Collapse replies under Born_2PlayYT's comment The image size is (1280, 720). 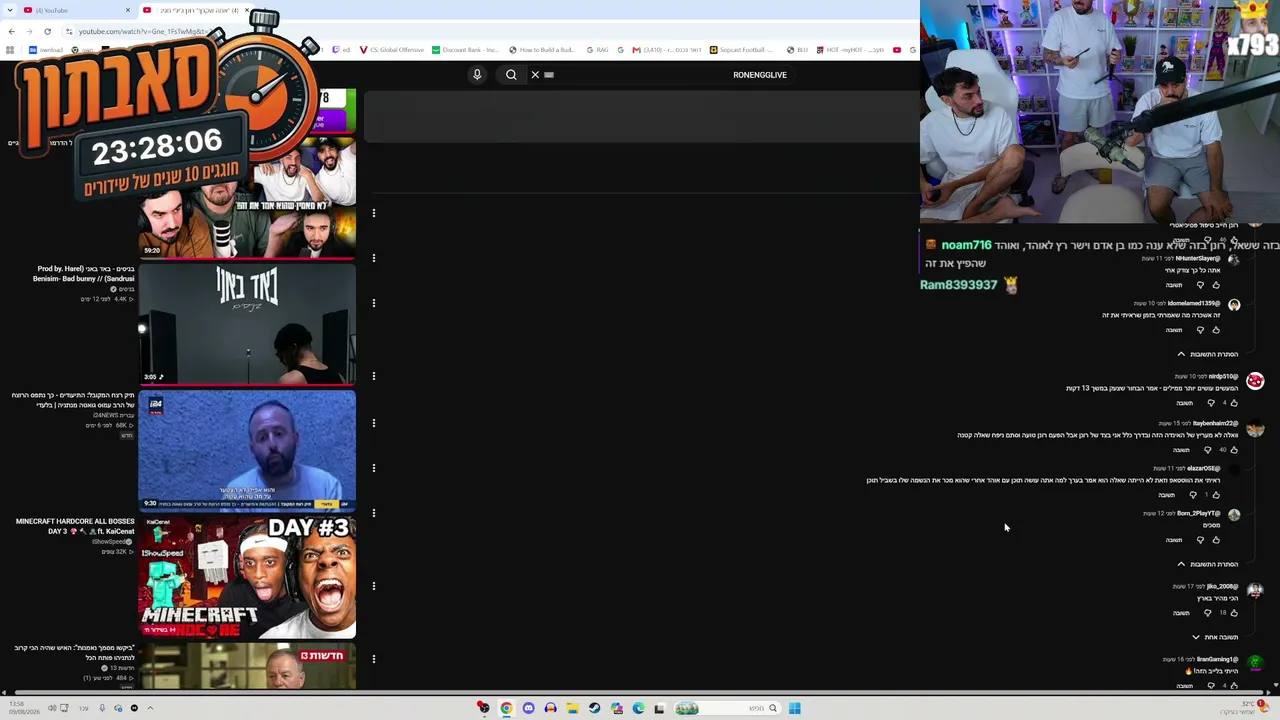(x=1208, y=564)
